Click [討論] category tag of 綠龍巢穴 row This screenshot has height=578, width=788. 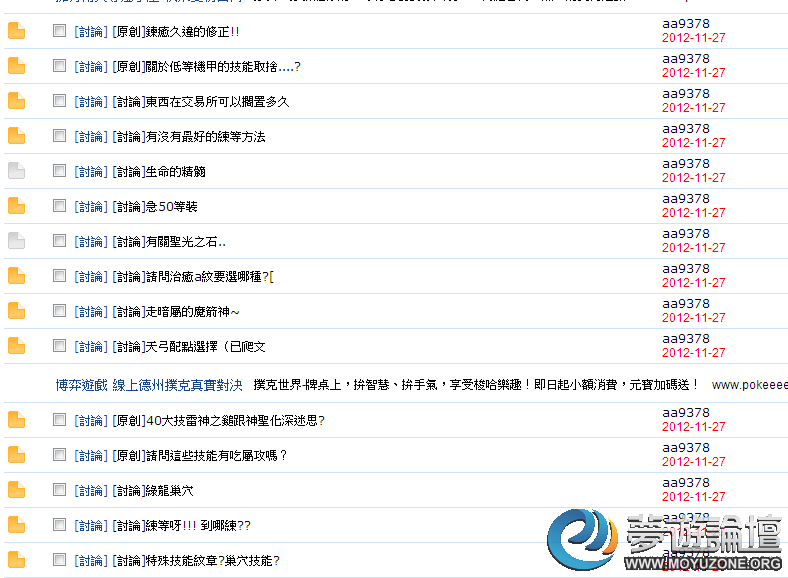click(91, 491)
